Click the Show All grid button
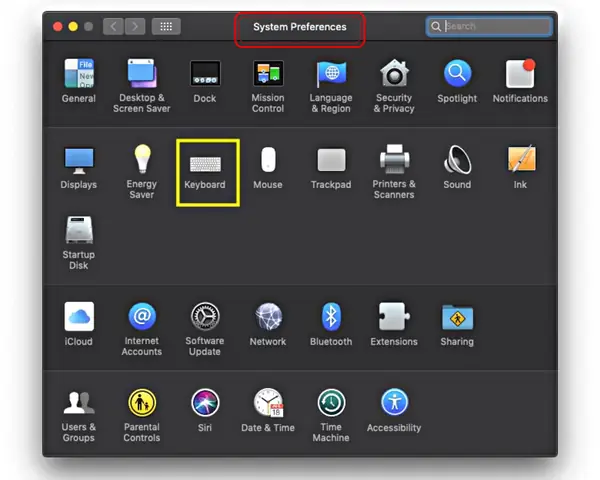Viewport: 600px width, 480px height. coord(166,26)
